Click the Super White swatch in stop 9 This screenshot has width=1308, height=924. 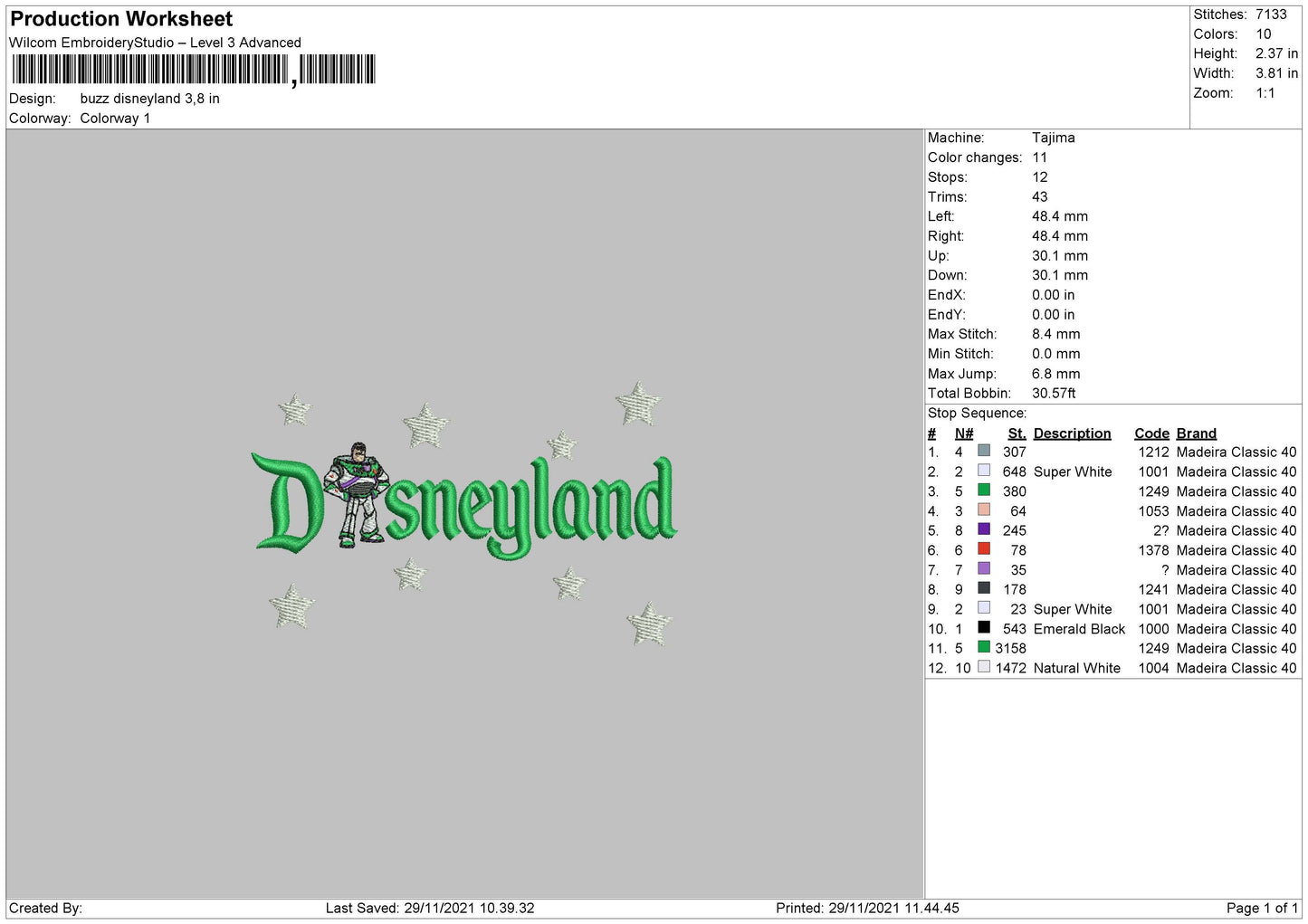[984, 608]
